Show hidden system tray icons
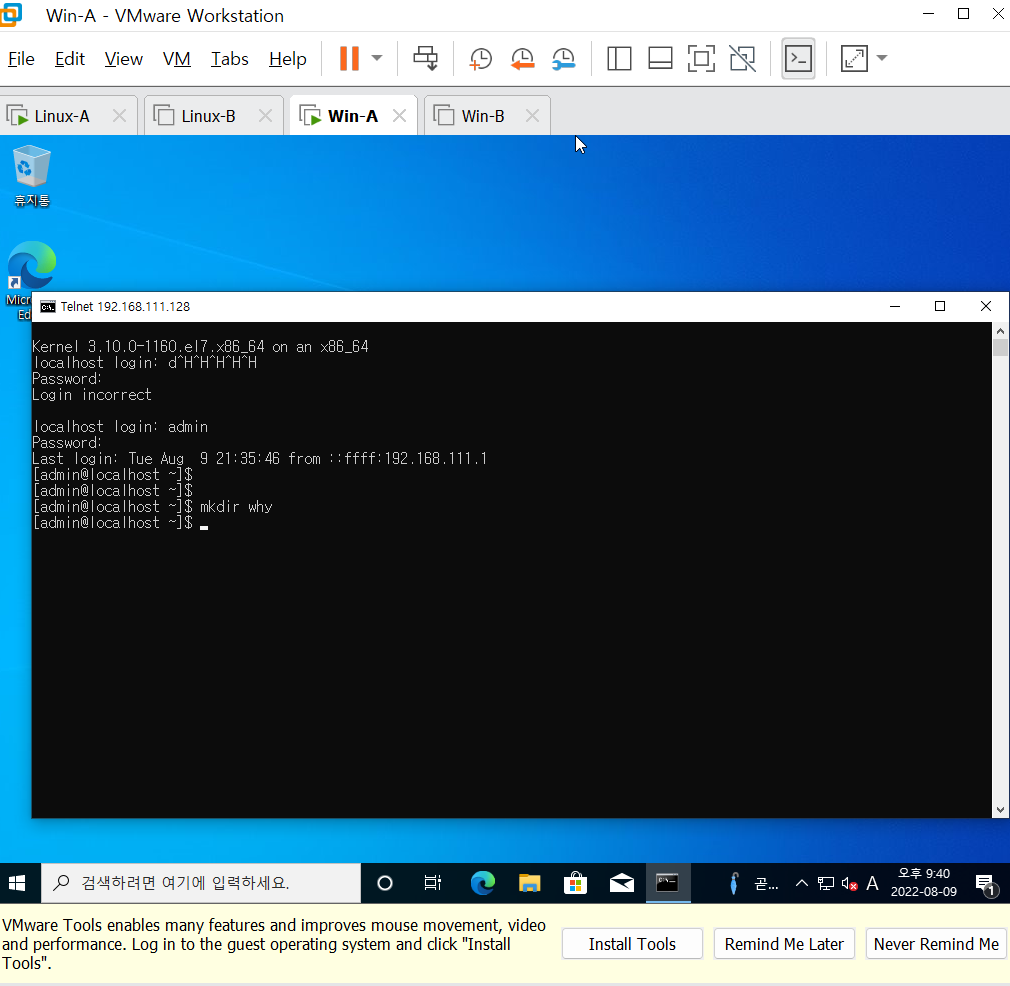Screen dimensions: 1010x986 pyautogui.click(x=801, y=883)
